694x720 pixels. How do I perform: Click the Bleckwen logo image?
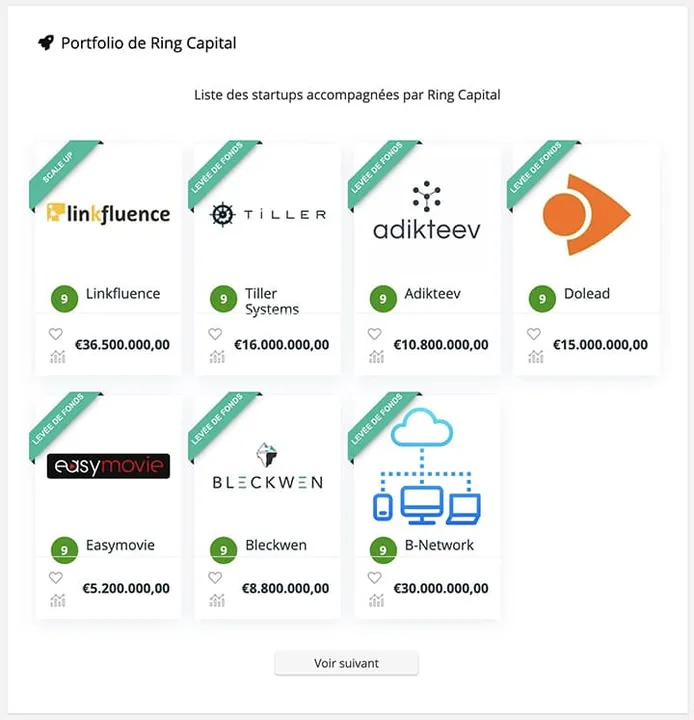(267, 467)
